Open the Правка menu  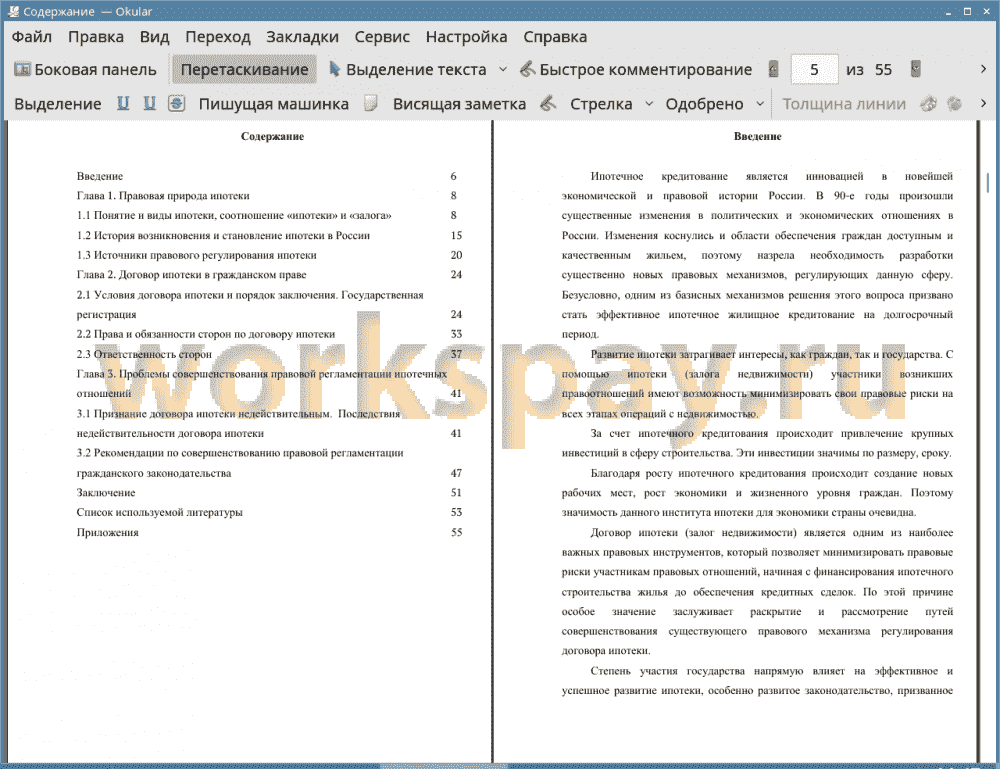96,37
